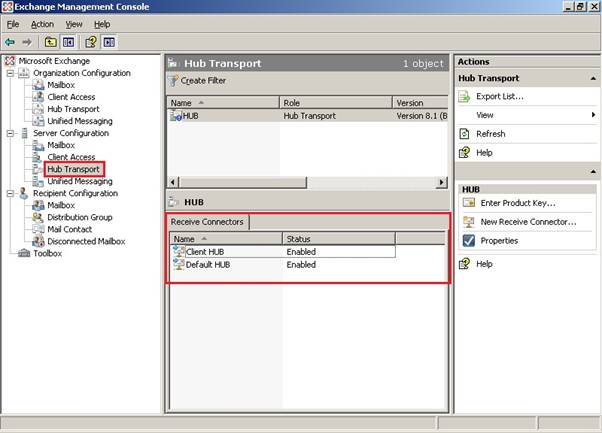
Task: Toggle the action pane toolbar icon
Action: click(109, 42)
